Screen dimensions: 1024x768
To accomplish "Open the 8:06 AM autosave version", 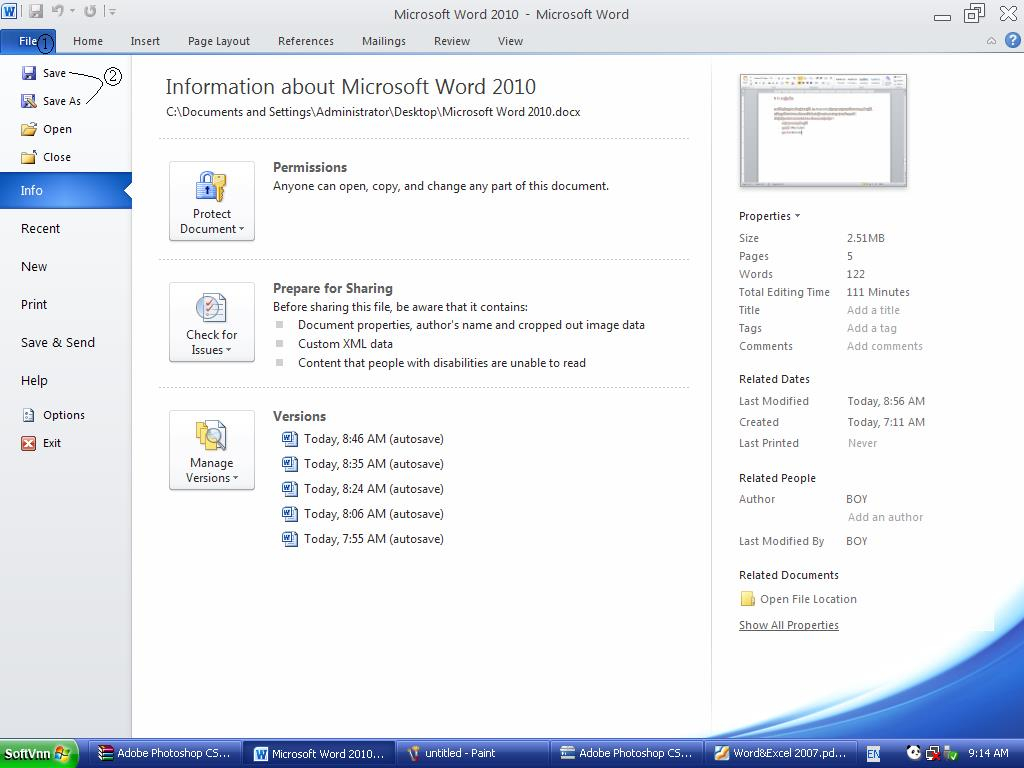I will click(x=363, y=514).
